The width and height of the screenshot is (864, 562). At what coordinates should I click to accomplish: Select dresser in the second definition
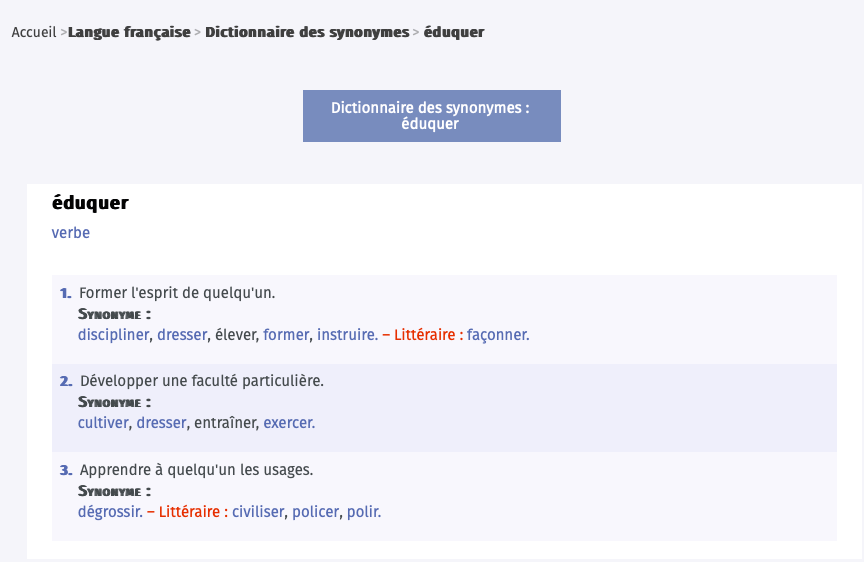[161, 423]
